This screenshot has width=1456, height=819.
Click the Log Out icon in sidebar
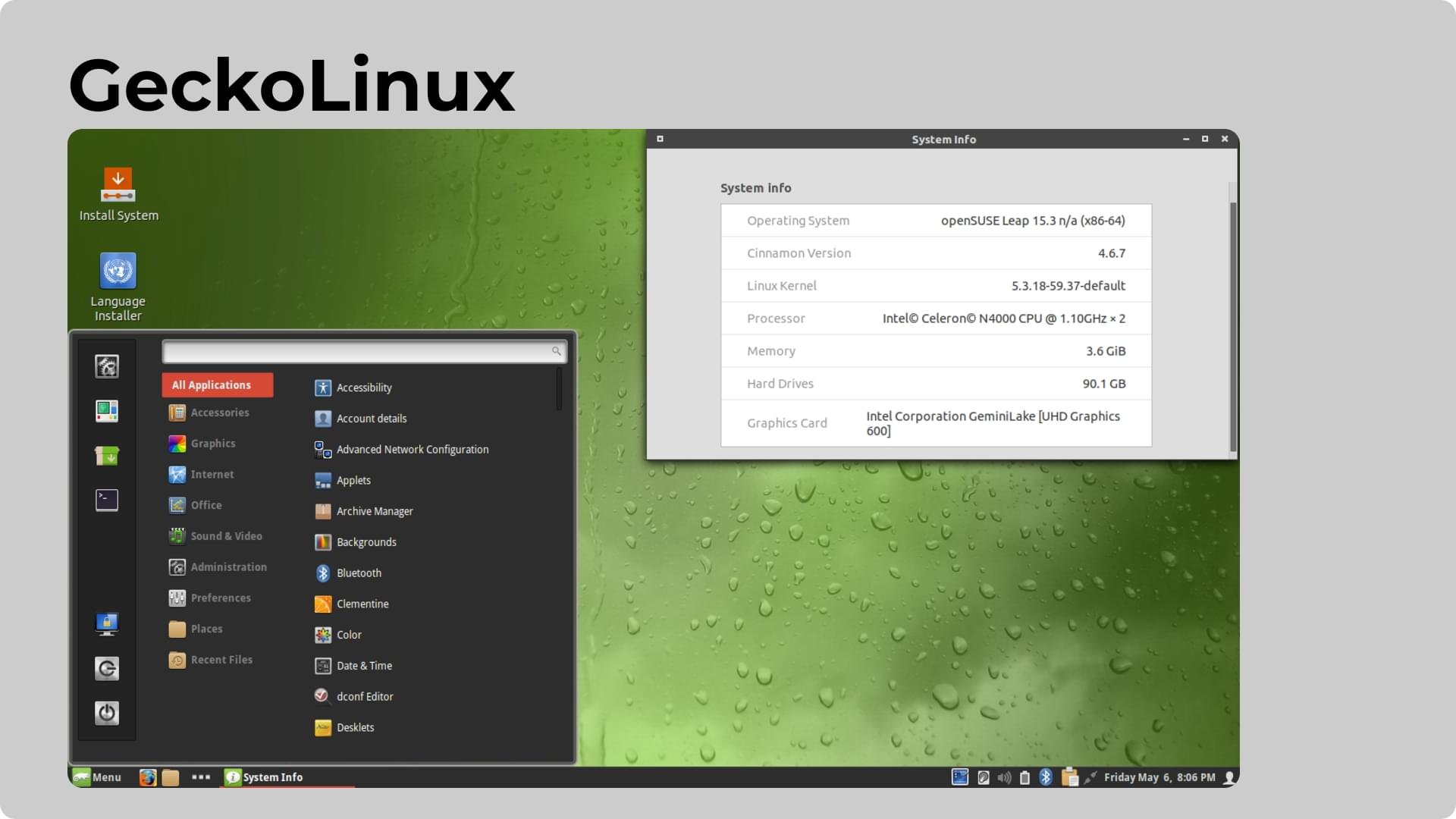[x=107, y=668]
